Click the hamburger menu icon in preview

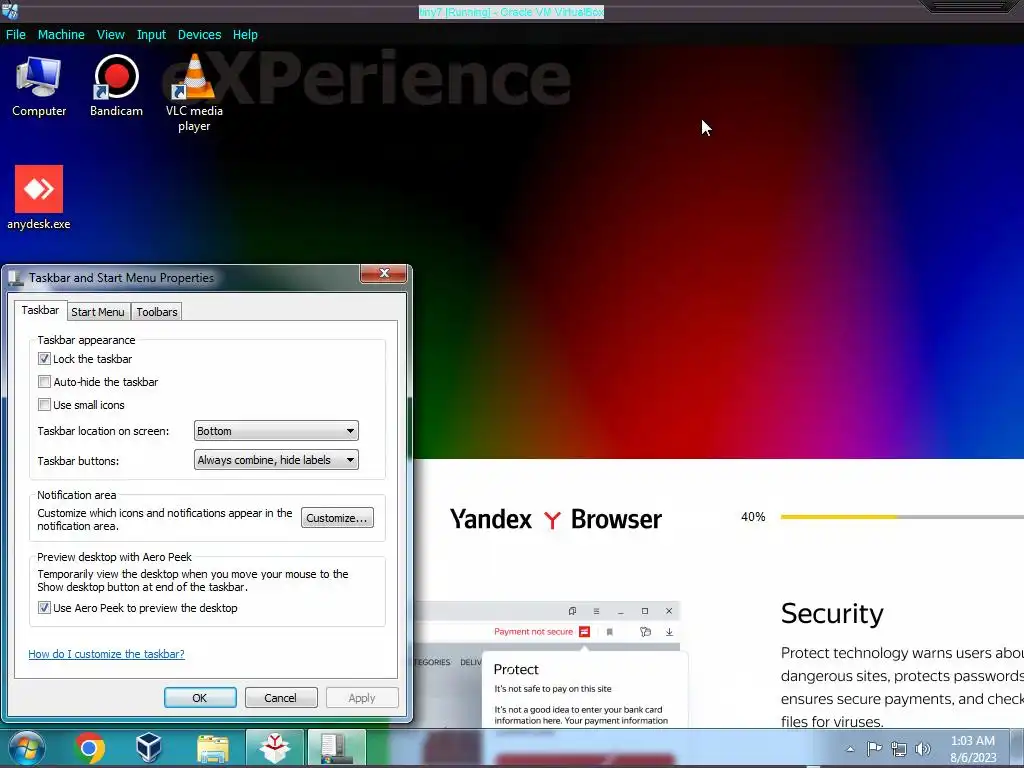596,611
